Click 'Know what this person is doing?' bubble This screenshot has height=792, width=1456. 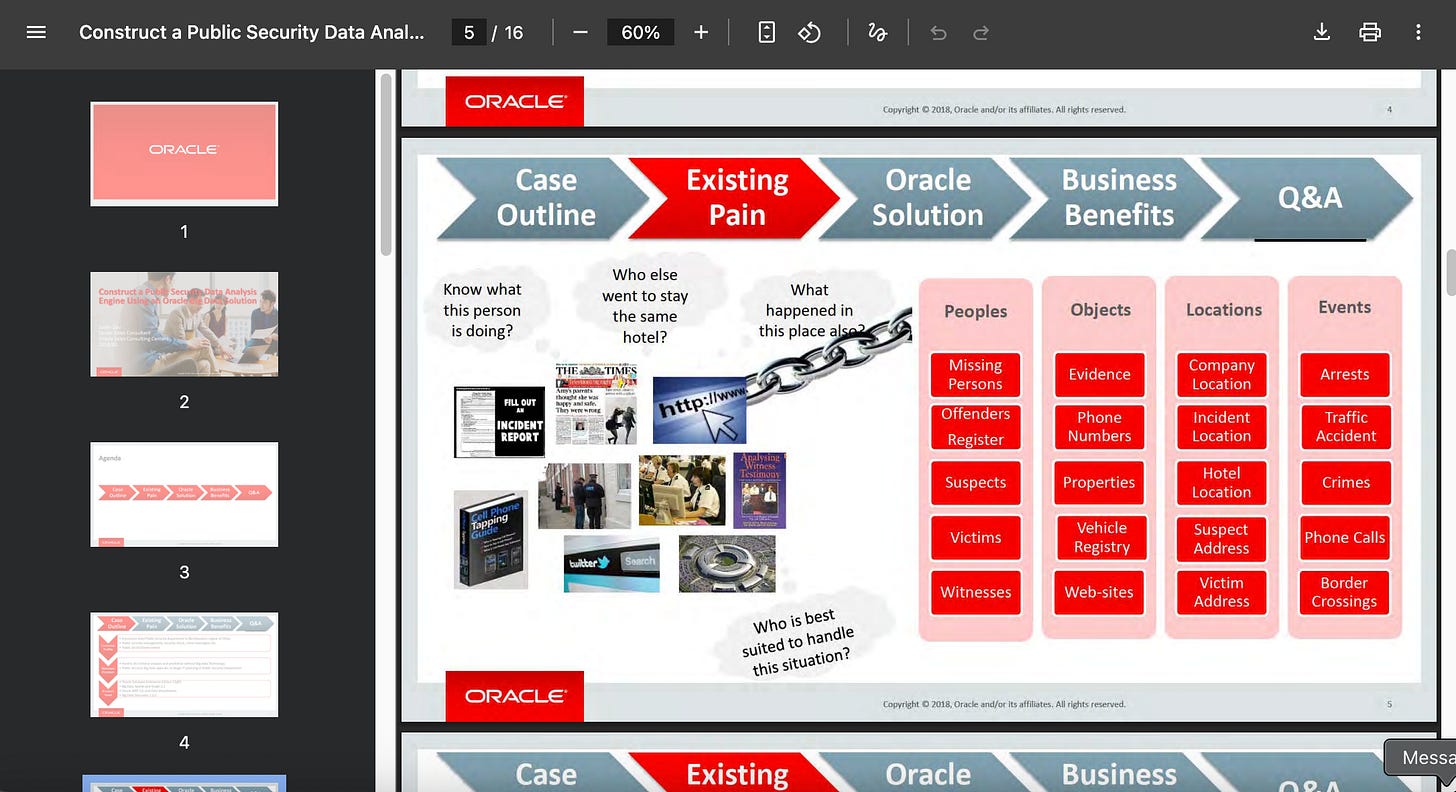click(x=482, y=310)
